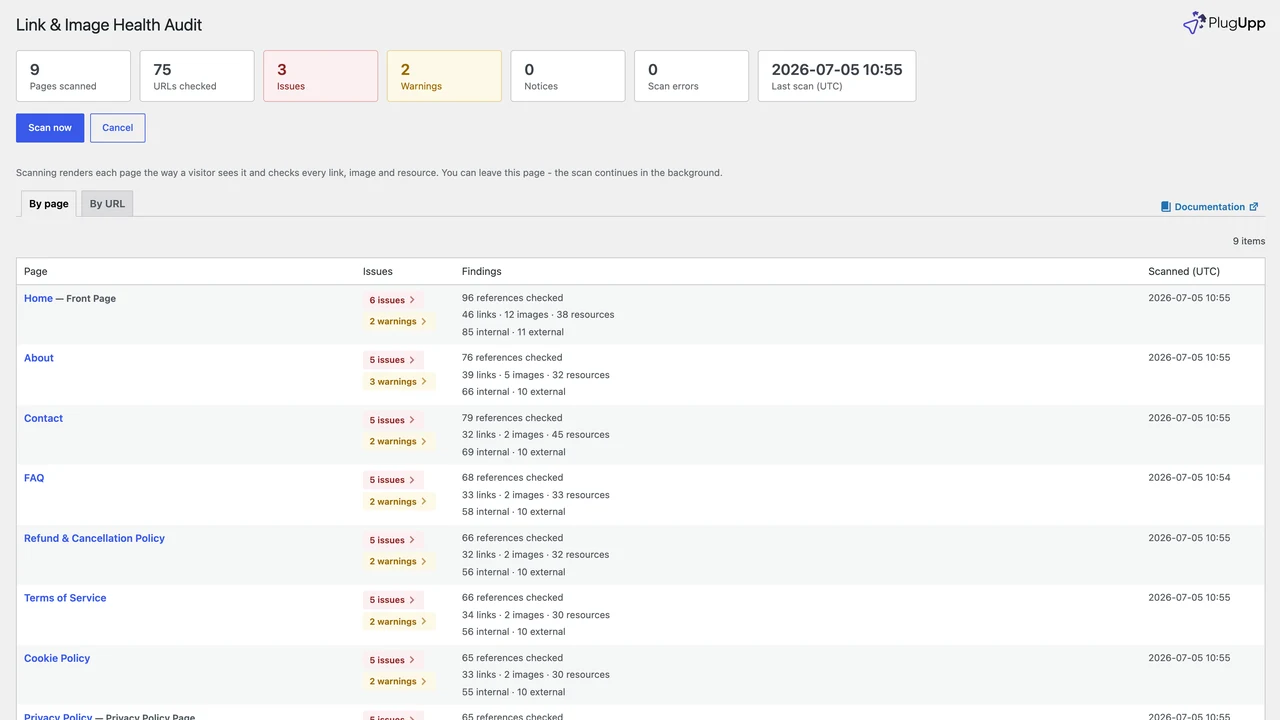The height and width of the screenshot is (720, 1280).
Task: Expand the 5 issues badge for FAQ
Action: pos(393,480)
